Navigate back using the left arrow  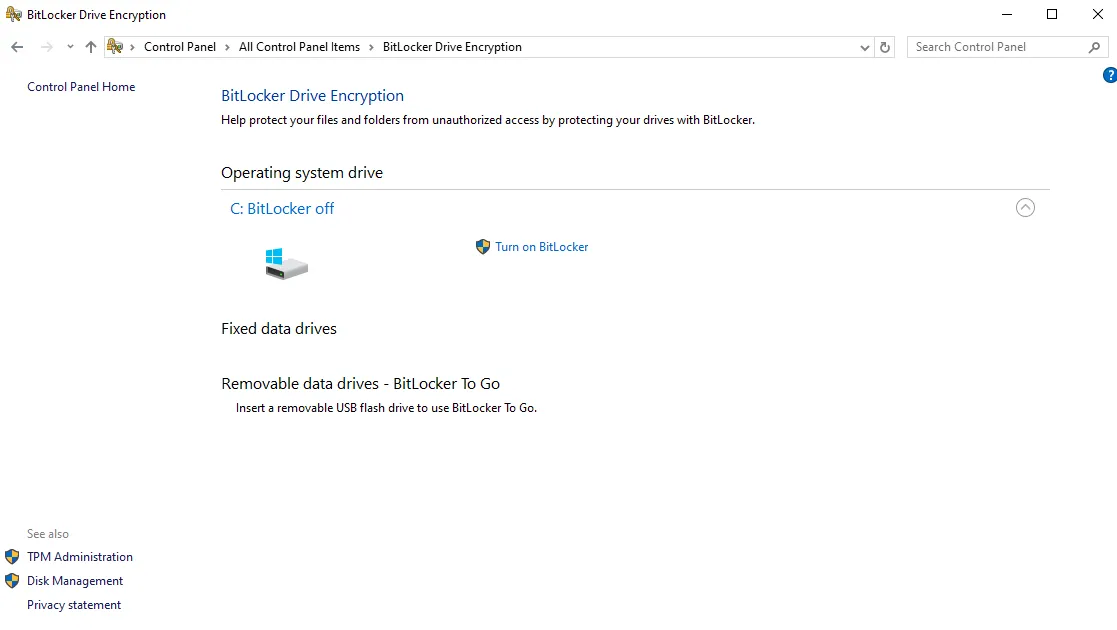click(x=16, y=46)
